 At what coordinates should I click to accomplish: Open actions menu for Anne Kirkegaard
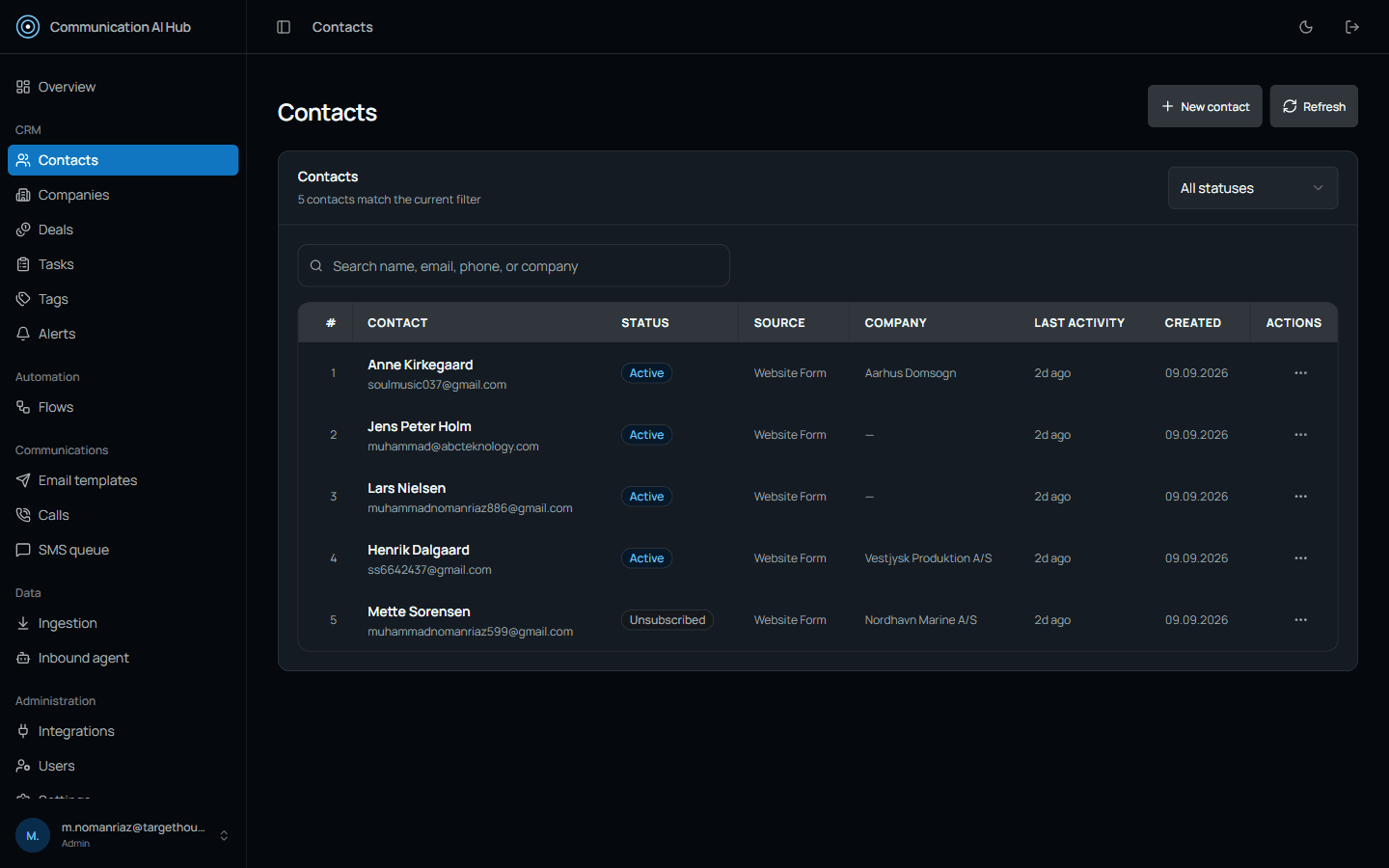(1301, 373)
